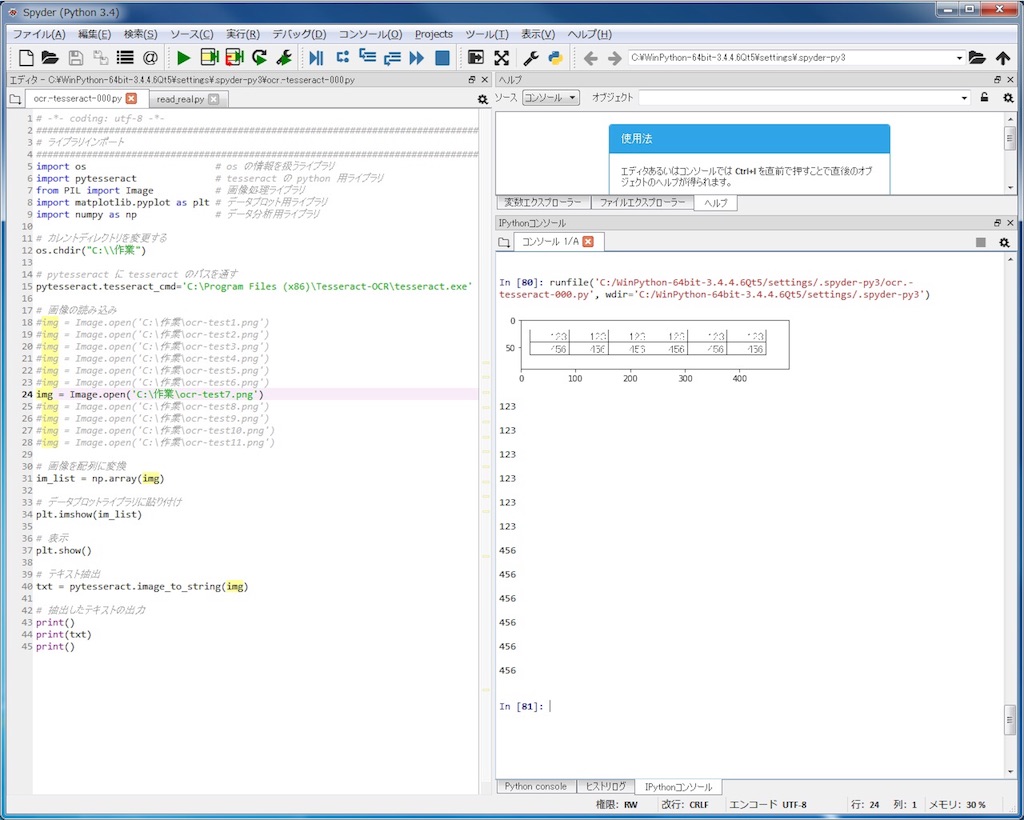Run file with green play icon
Screen dimensions: 1024x820
coord(184,58)
